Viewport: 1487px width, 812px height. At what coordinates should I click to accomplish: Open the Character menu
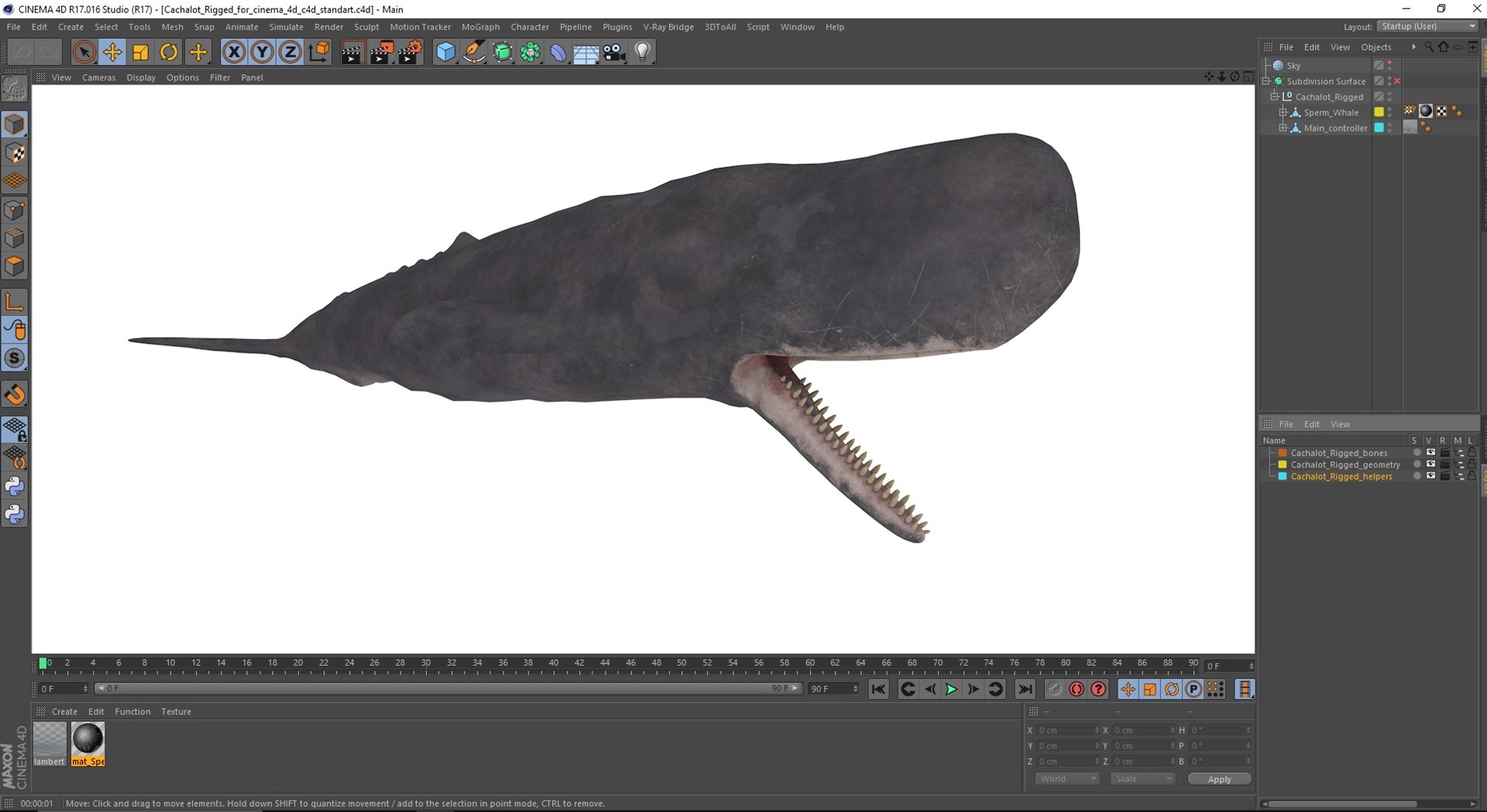click(x=530, y=26)
